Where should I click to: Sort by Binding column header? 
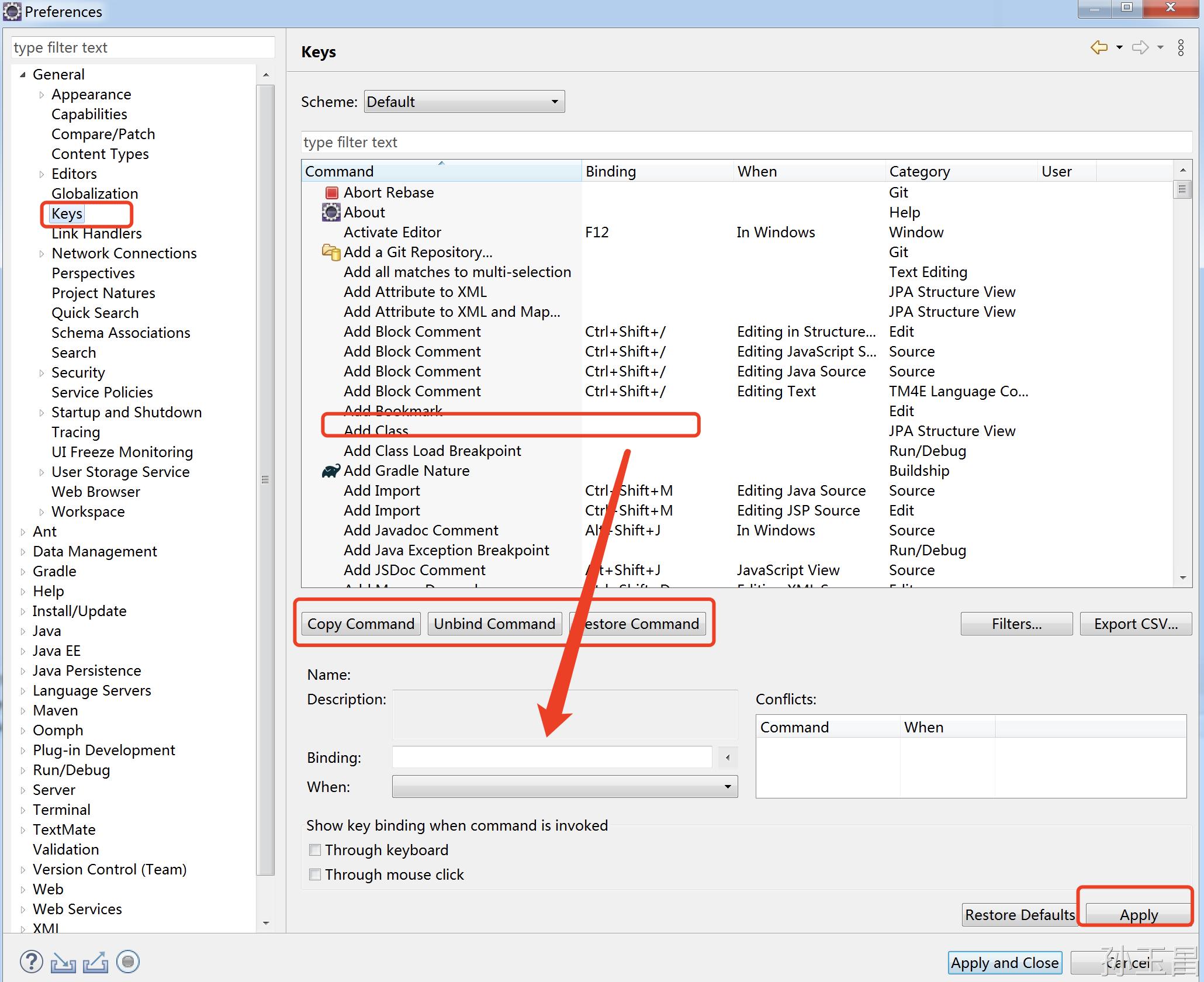[611, 171]
